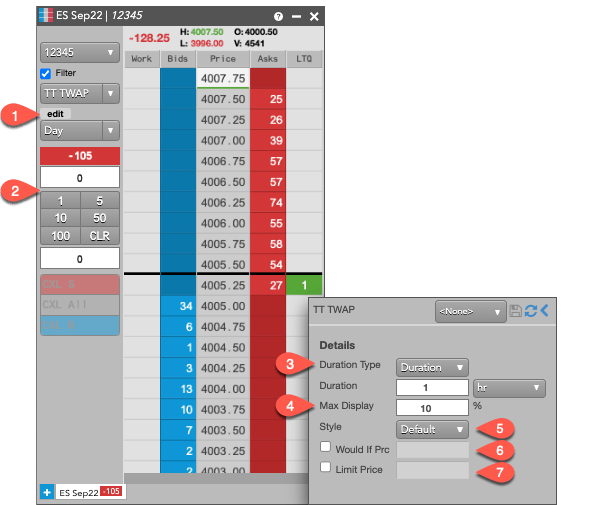Click the help question mark icon

278,16
